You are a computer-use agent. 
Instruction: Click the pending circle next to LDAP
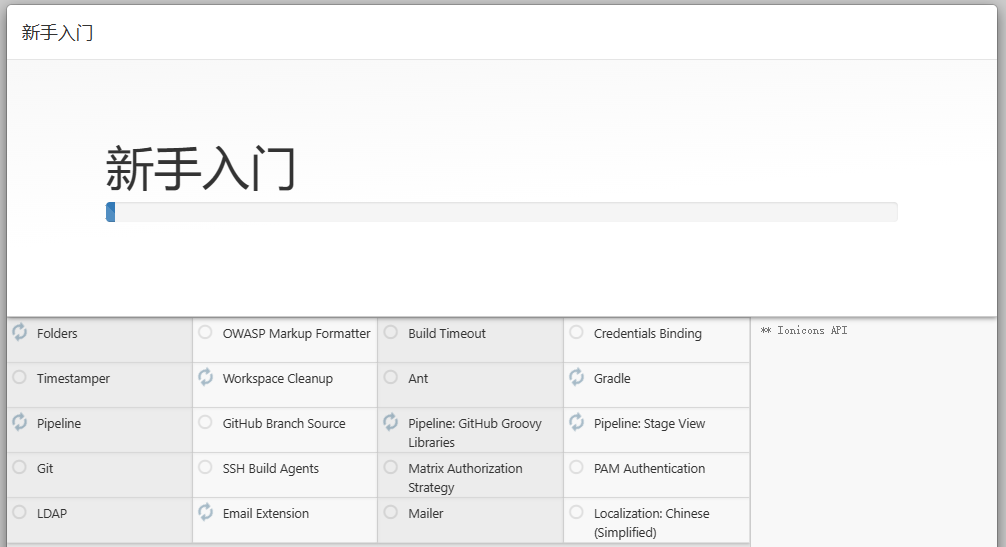point(20,512)
